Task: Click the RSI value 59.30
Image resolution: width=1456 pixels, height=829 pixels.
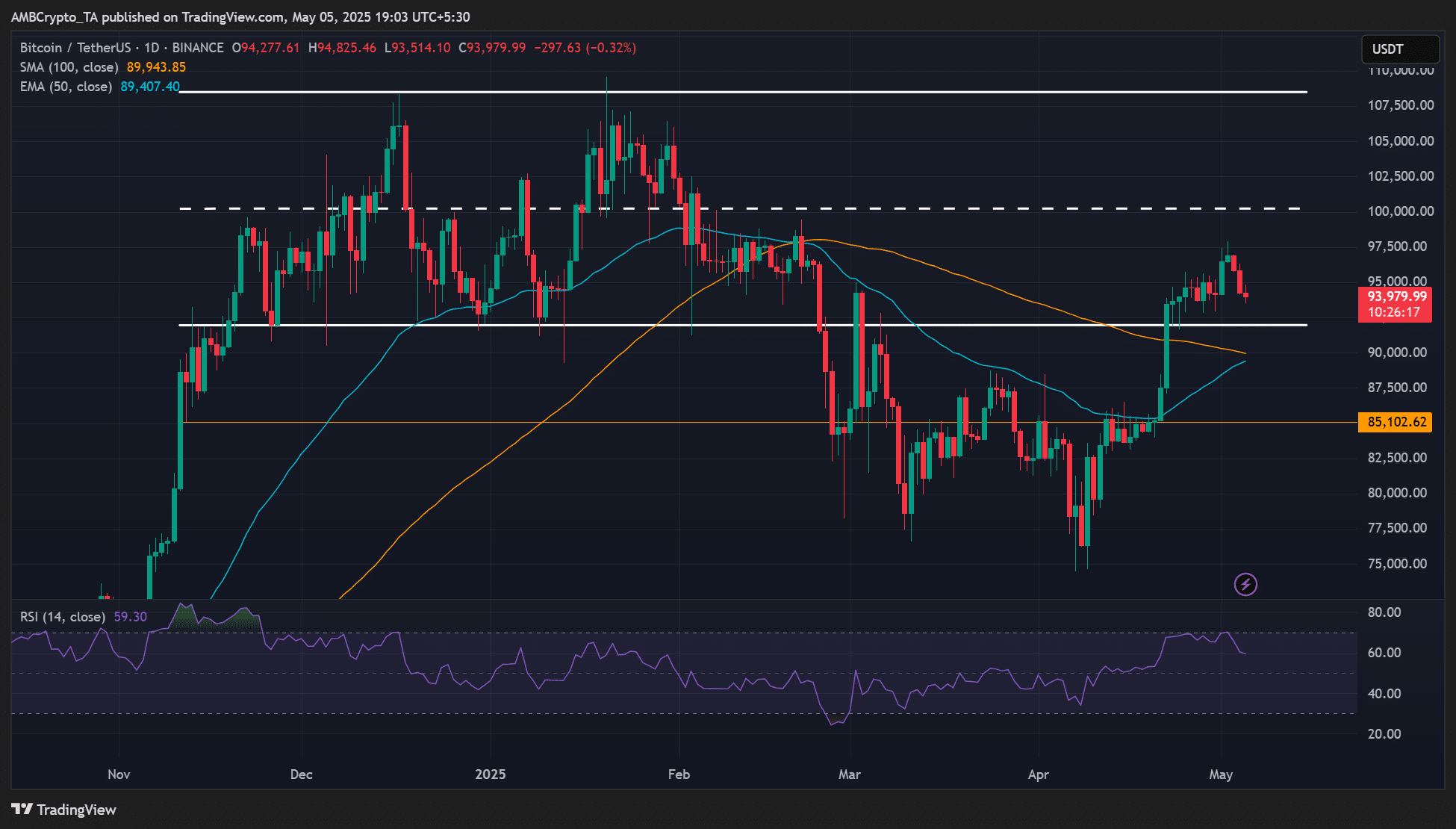Action: [131, 617]
